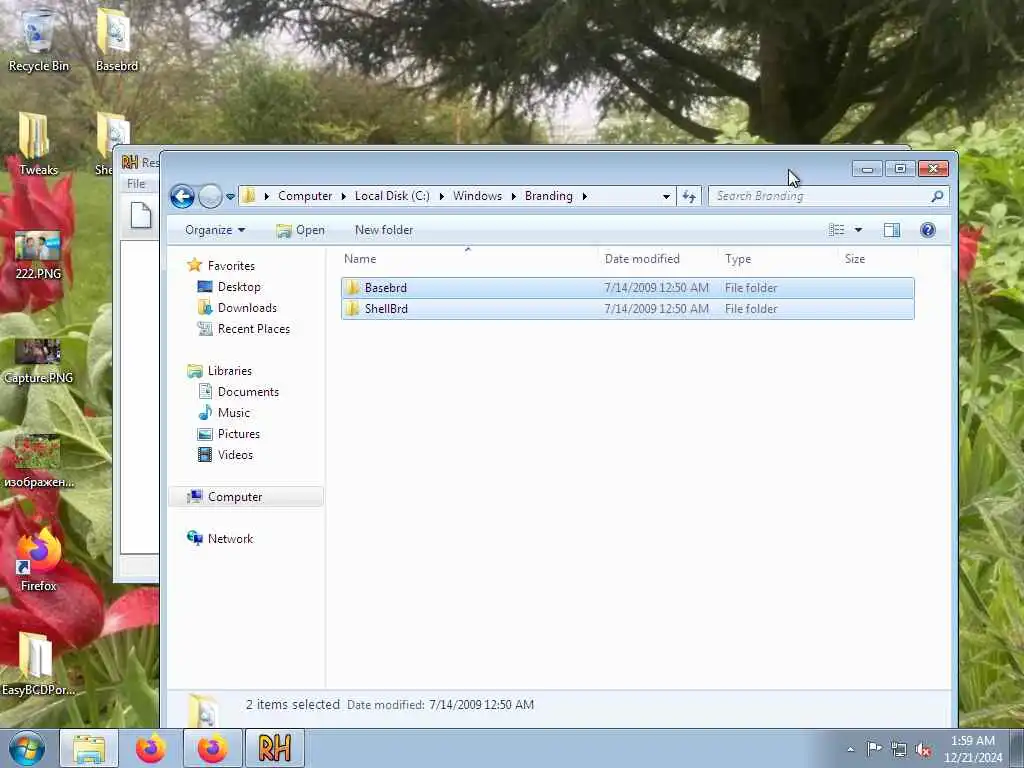The width and height of the screenshot is (1024, 768).
Task: Select изображен... image on desktop
Action: (38, 462)
